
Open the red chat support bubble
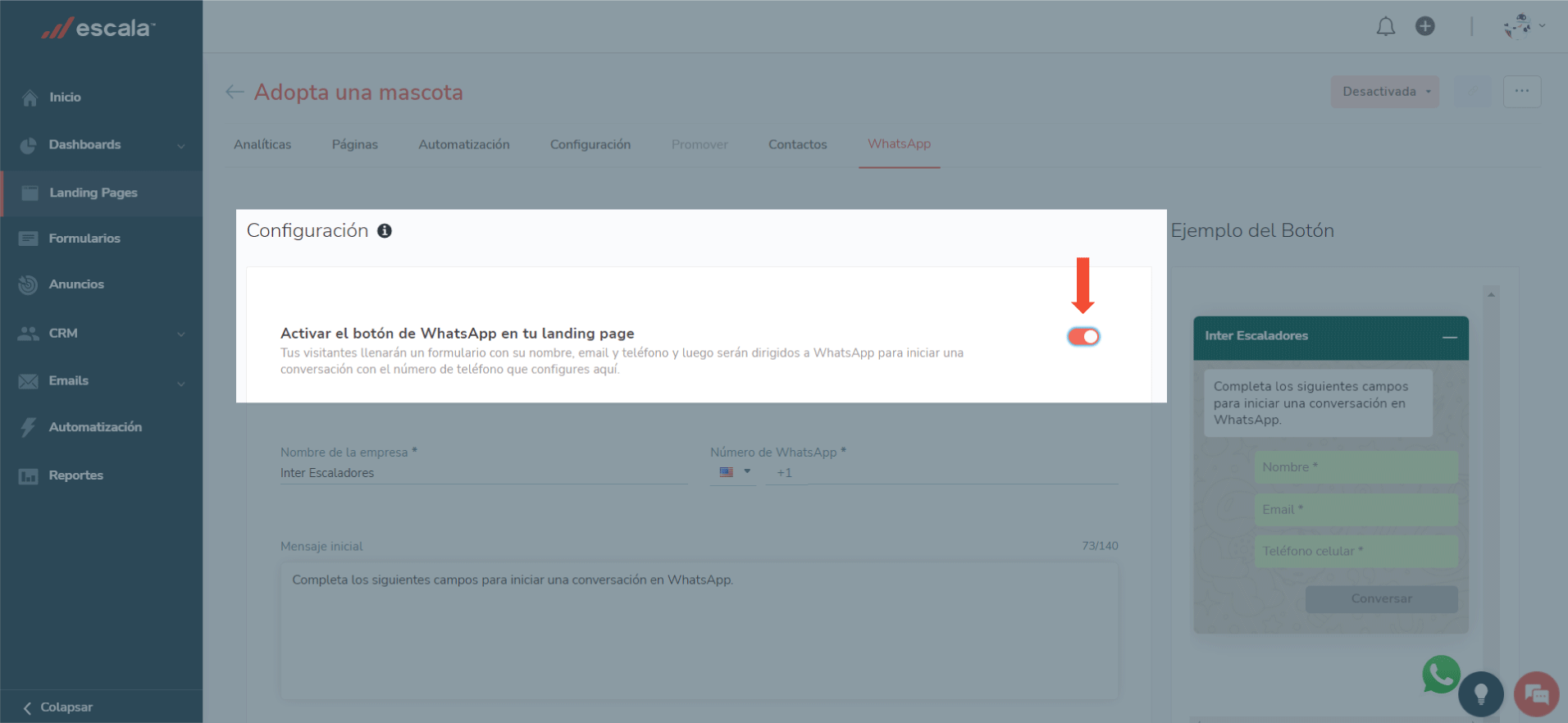(x=1536, y=694)
